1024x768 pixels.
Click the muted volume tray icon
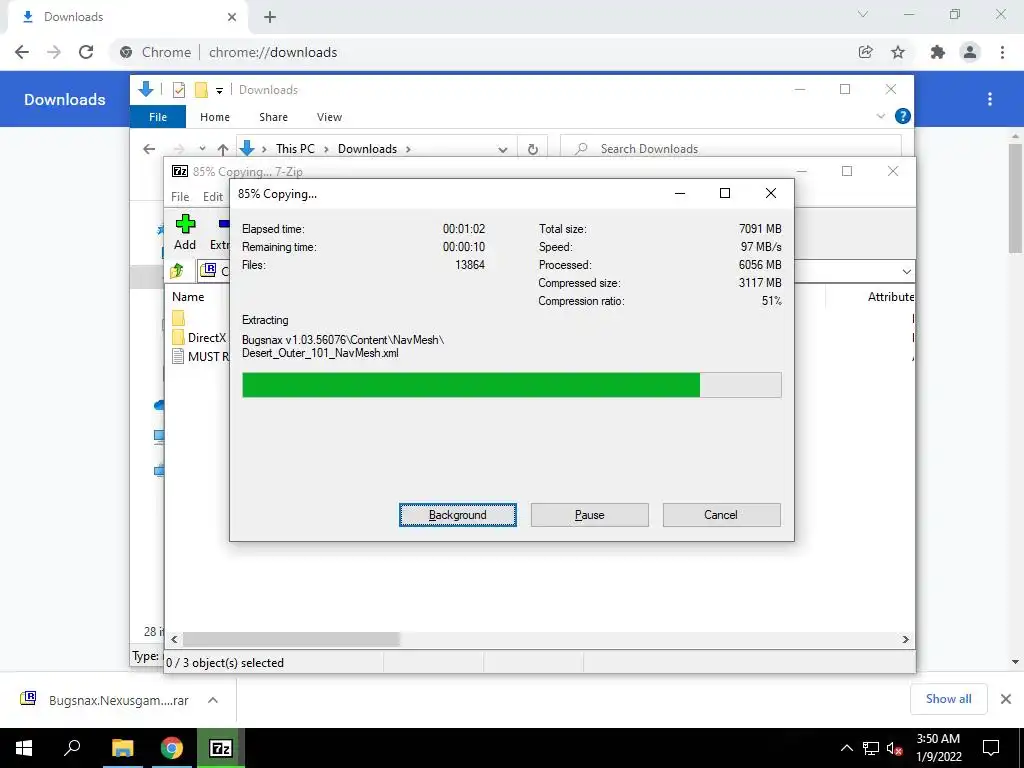[893, 748]
